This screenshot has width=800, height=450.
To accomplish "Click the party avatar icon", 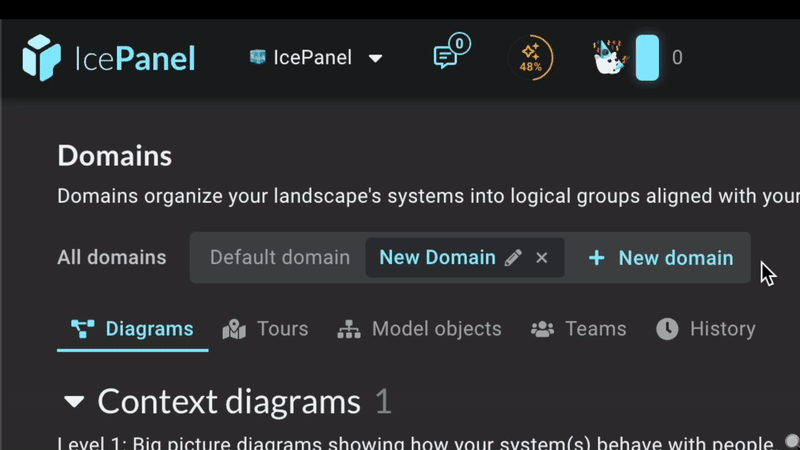I will 610,58.
